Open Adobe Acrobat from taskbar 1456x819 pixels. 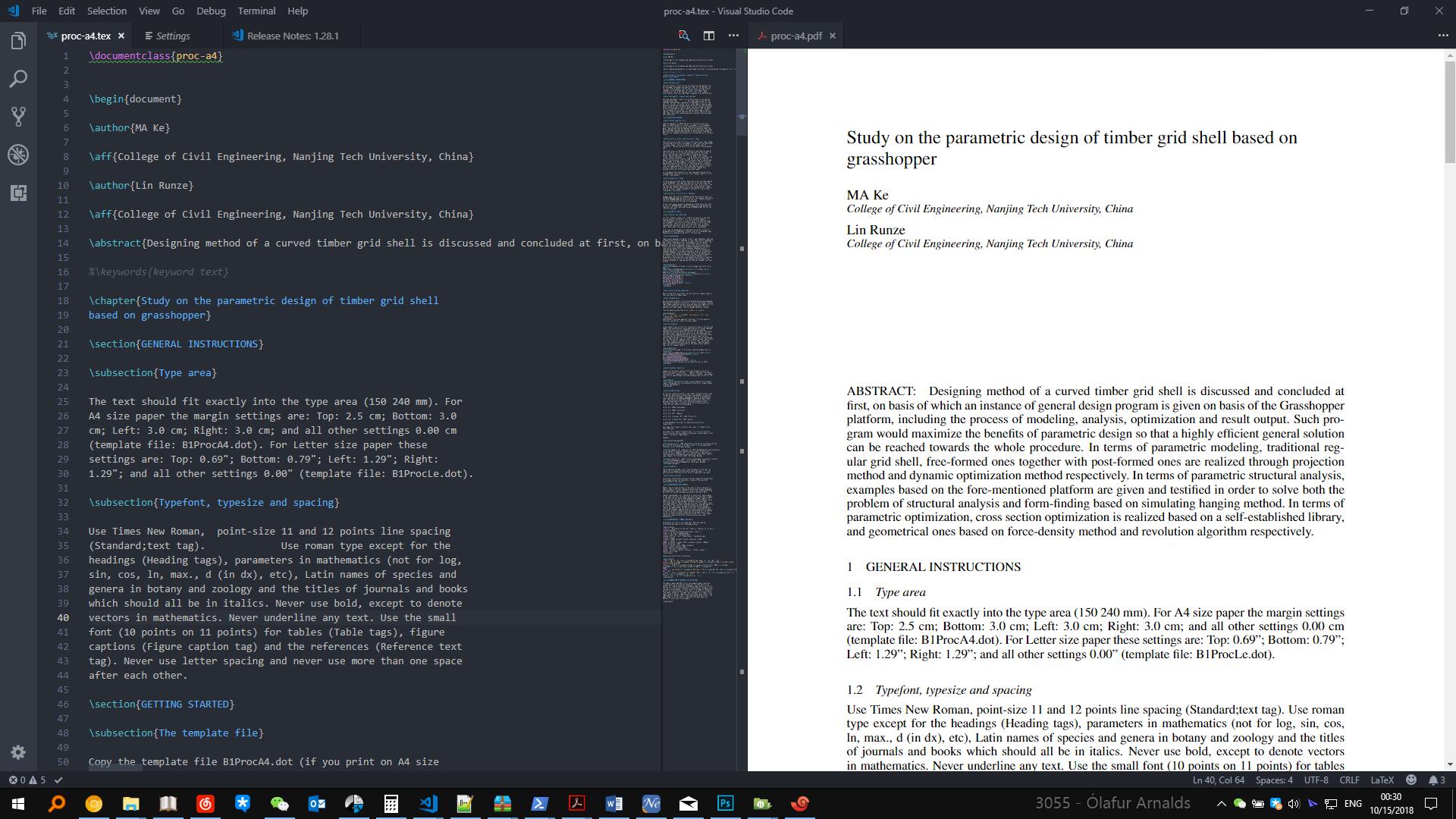tap(577, 803)
